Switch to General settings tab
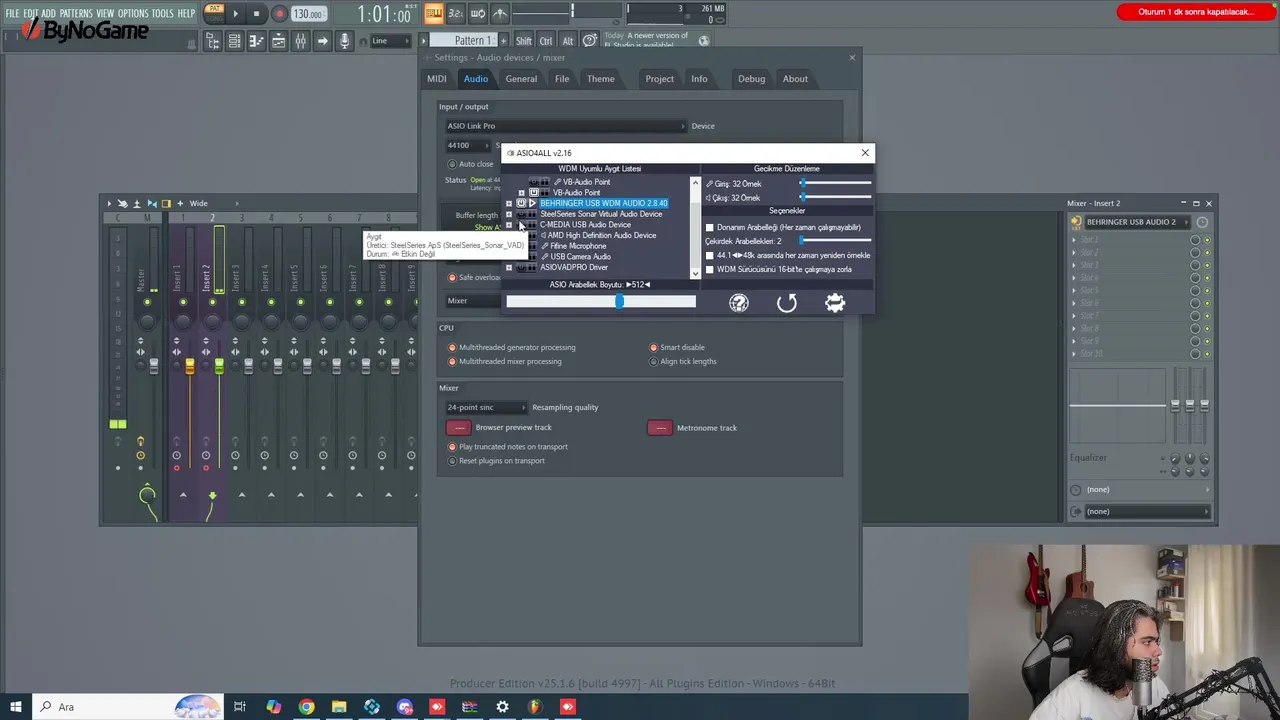 tap(521, 79)
